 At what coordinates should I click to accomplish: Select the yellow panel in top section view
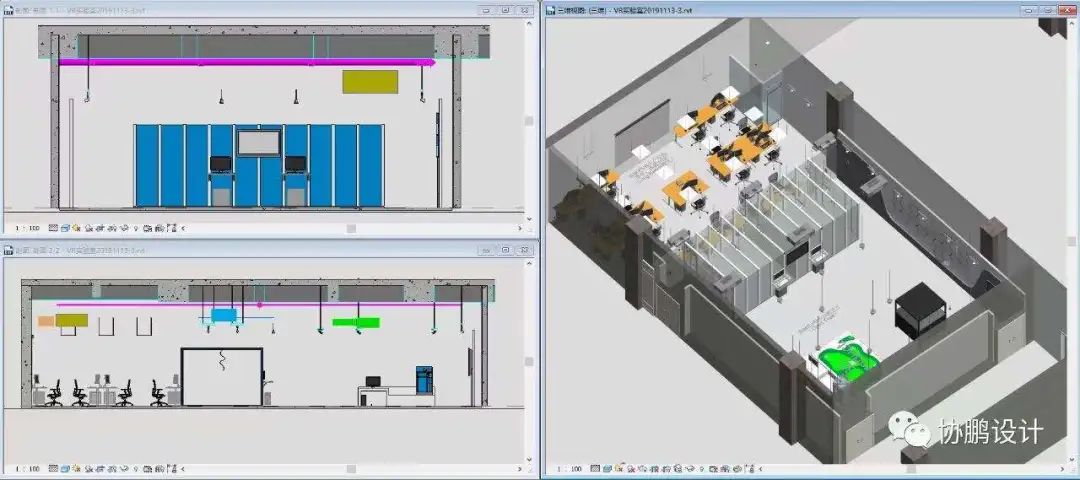click(x=369, y=82)
